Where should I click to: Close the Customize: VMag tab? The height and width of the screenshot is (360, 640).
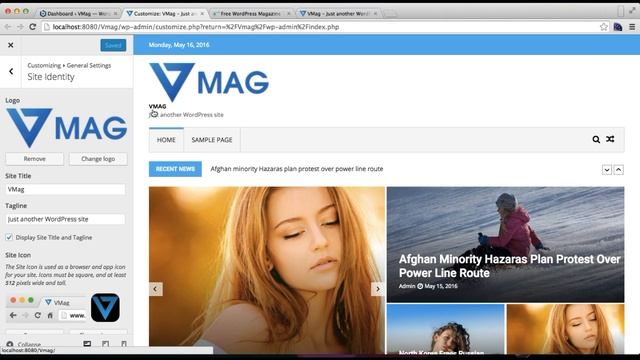[202, 13]
